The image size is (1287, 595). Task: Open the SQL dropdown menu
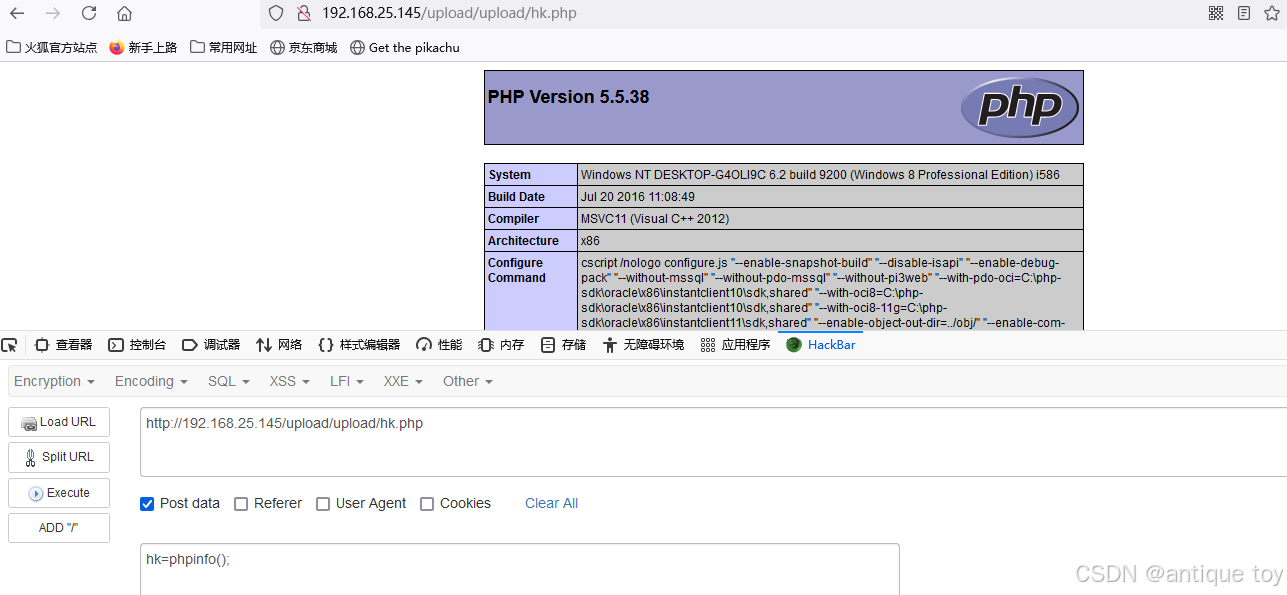229,381
